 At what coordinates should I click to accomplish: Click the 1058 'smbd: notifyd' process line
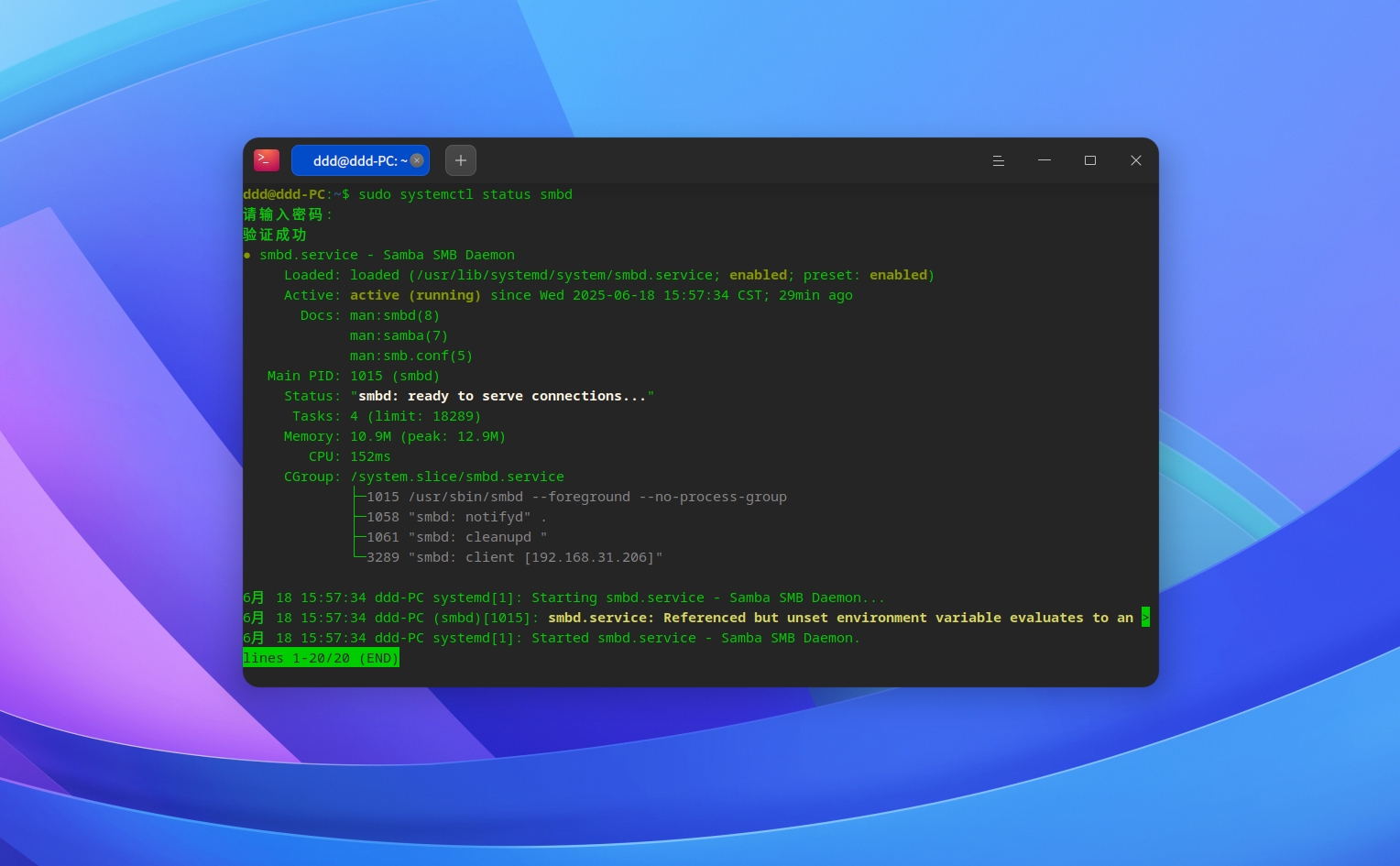tap(457, 517)
